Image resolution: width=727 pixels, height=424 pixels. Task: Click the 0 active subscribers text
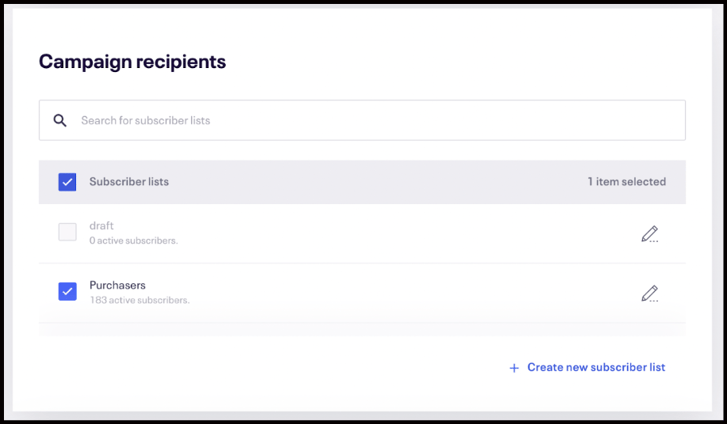click(x=133, y=241)
